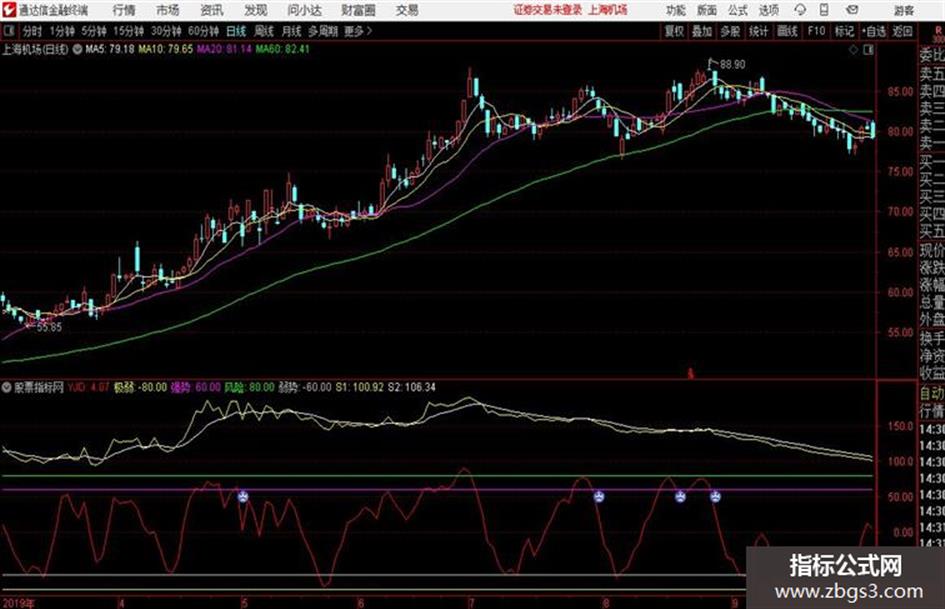Click the MA60: 82.41 value label
Screen dimensions: 945x609
coord(282,49)
